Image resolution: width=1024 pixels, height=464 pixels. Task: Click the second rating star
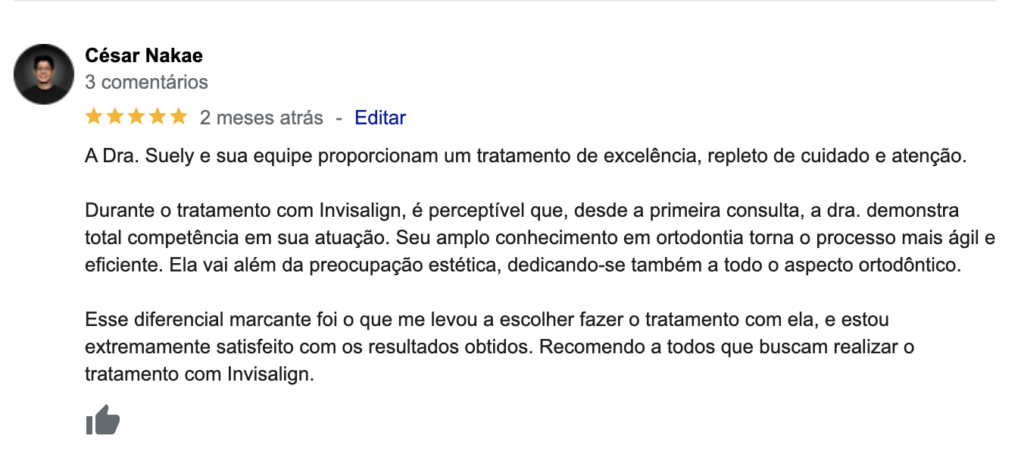coord(115,117)
